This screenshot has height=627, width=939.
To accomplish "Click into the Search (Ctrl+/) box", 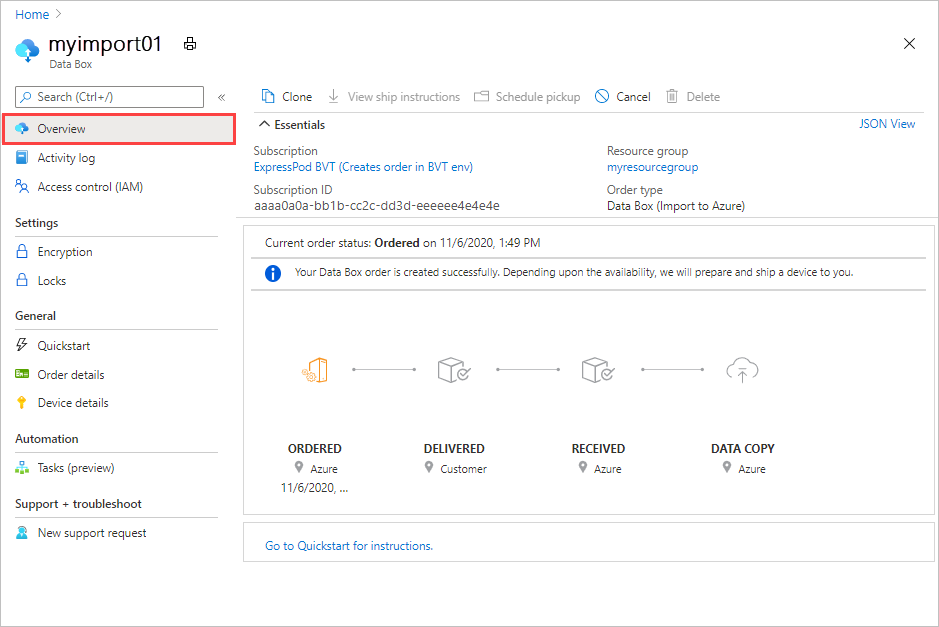I will (x=110, y=97).
